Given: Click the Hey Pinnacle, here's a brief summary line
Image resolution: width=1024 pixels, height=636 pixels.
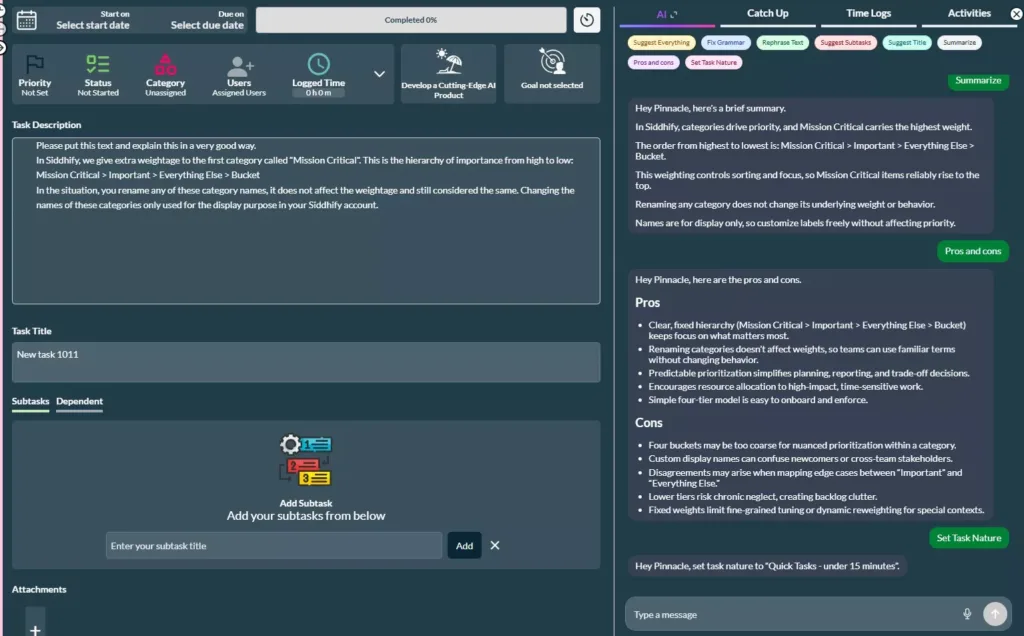Looking at the screenshot, I should tap(711, 108).
